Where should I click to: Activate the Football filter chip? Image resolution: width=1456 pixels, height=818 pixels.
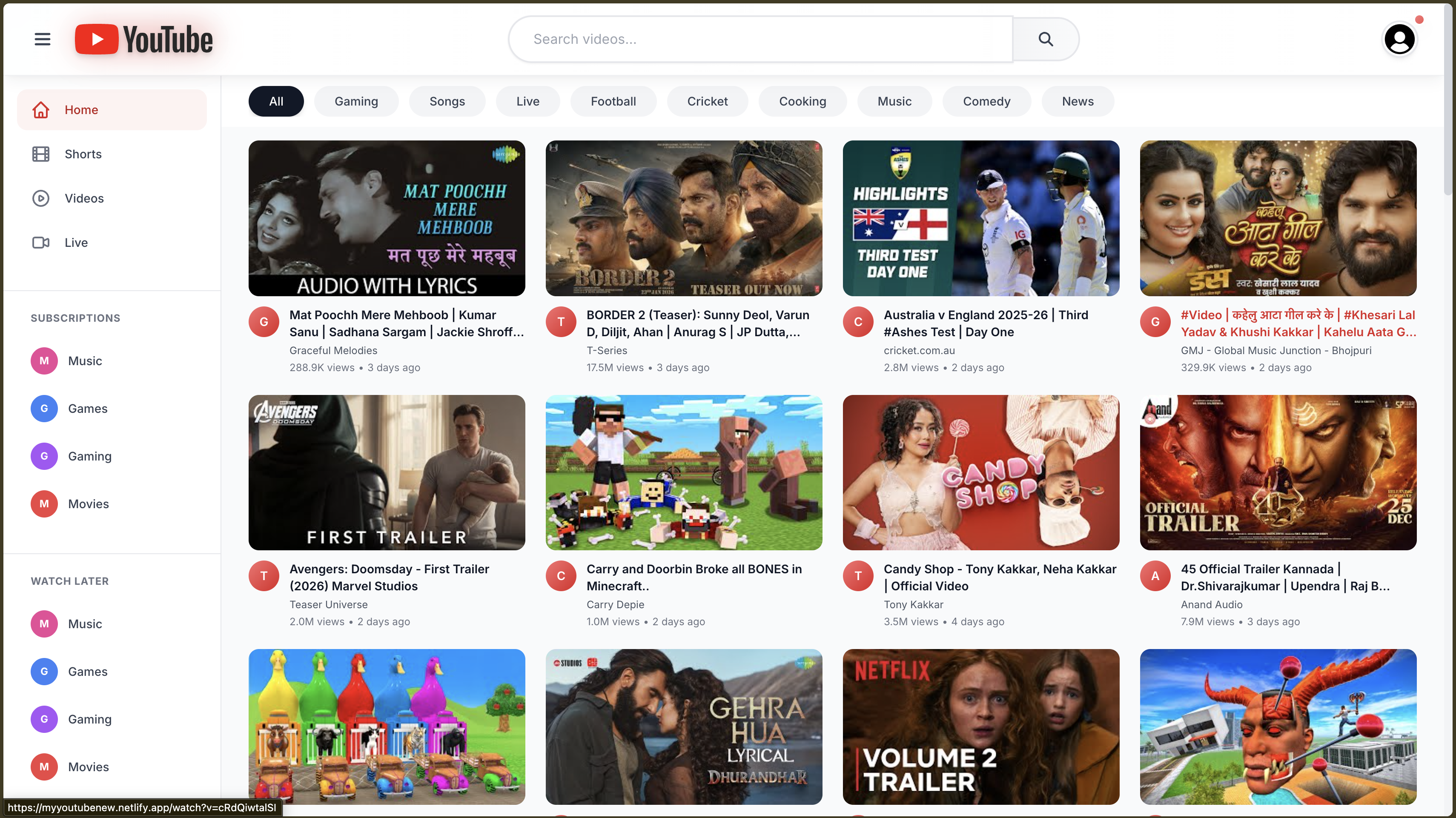[x=613, y=101]
